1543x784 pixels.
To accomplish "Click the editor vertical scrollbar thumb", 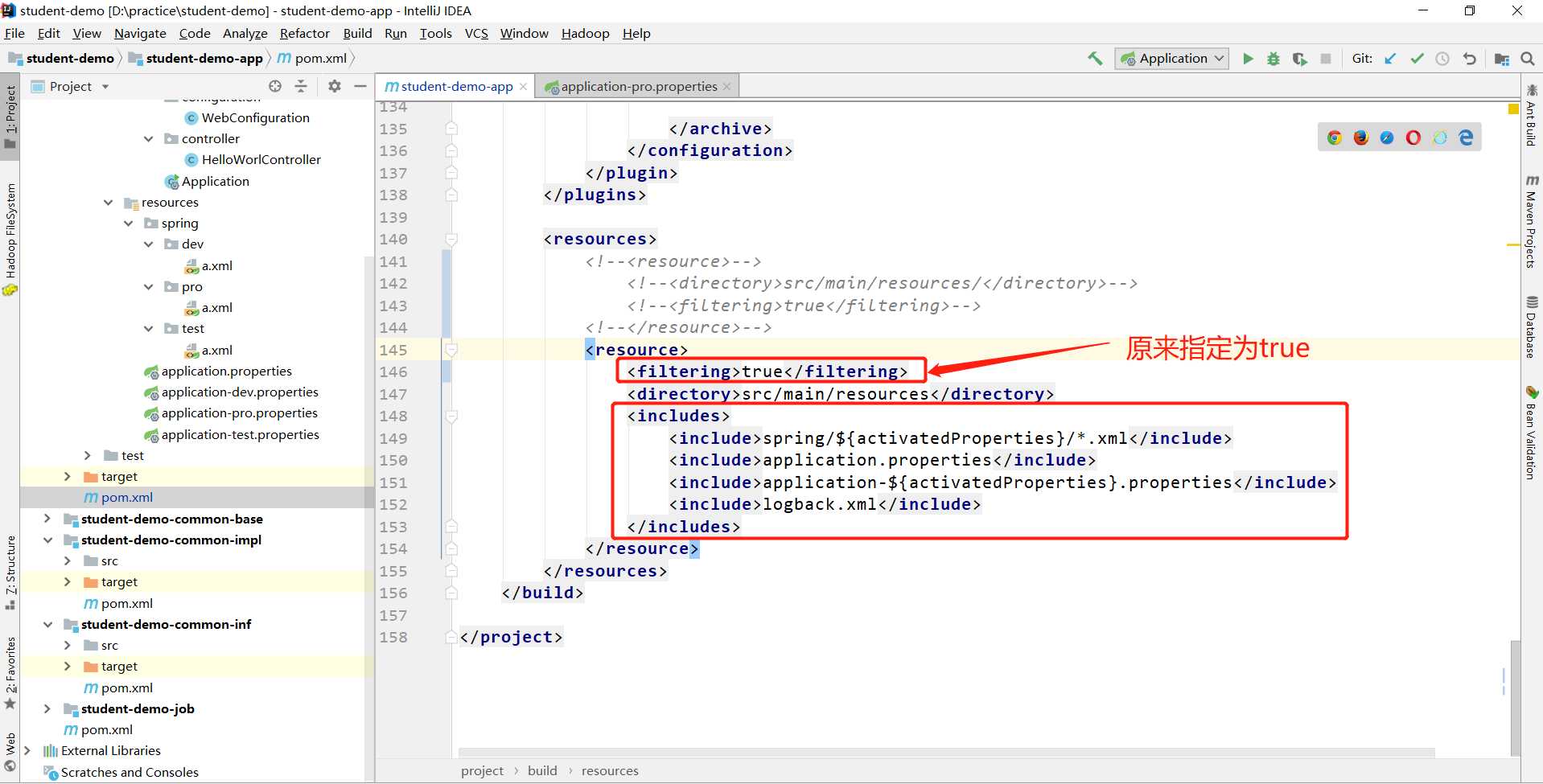I will [1516, 698].
